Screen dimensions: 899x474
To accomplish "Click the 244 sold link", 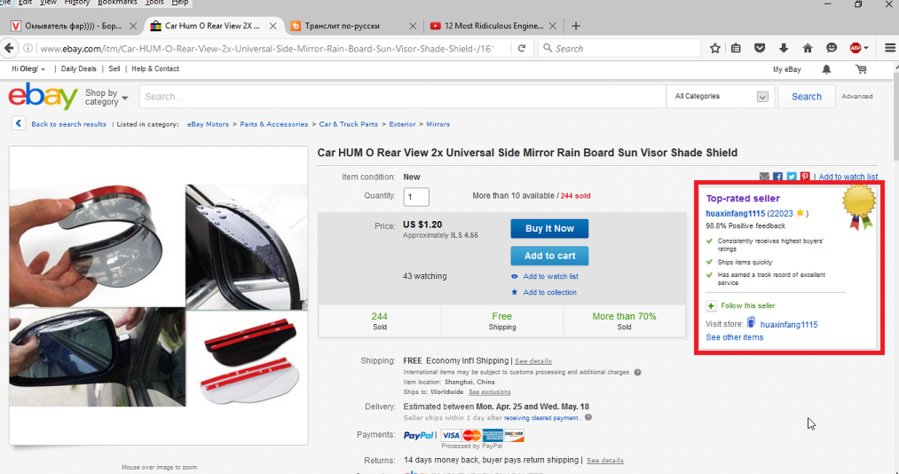I will 575,195.
